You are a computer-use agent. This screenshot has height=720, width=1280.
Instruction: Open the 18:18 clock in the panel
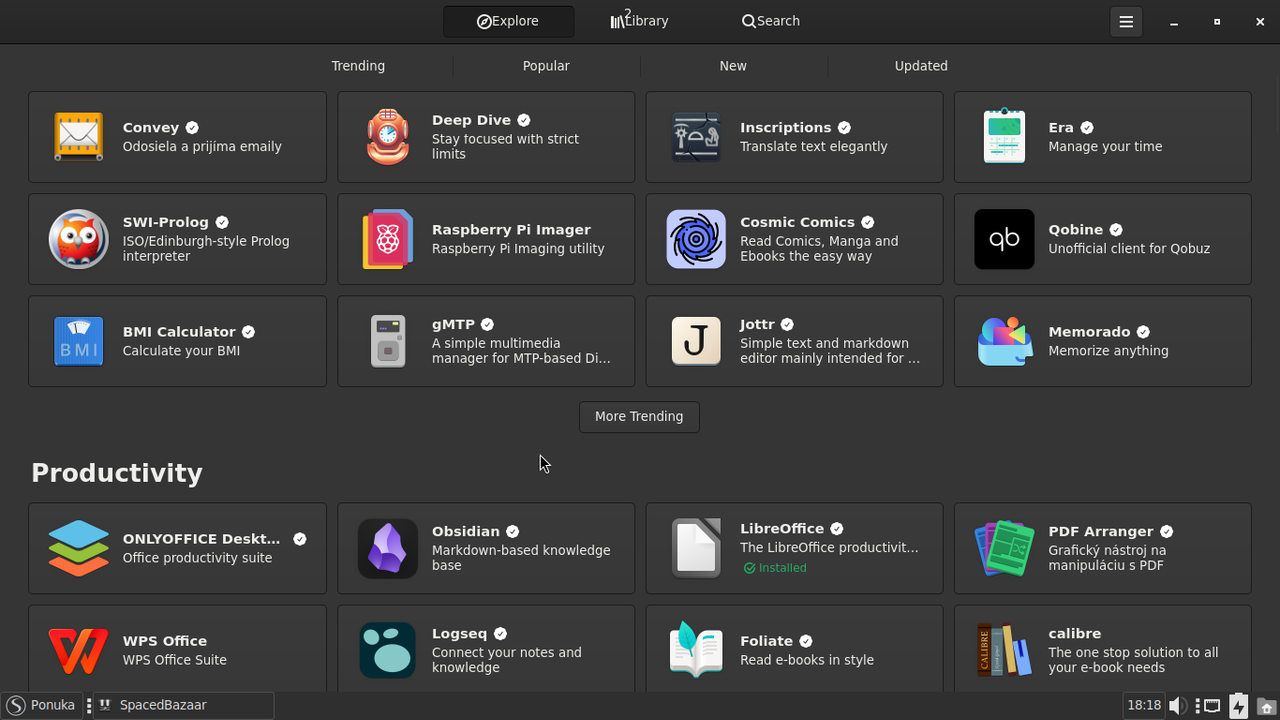click(x=1144, y=705)
